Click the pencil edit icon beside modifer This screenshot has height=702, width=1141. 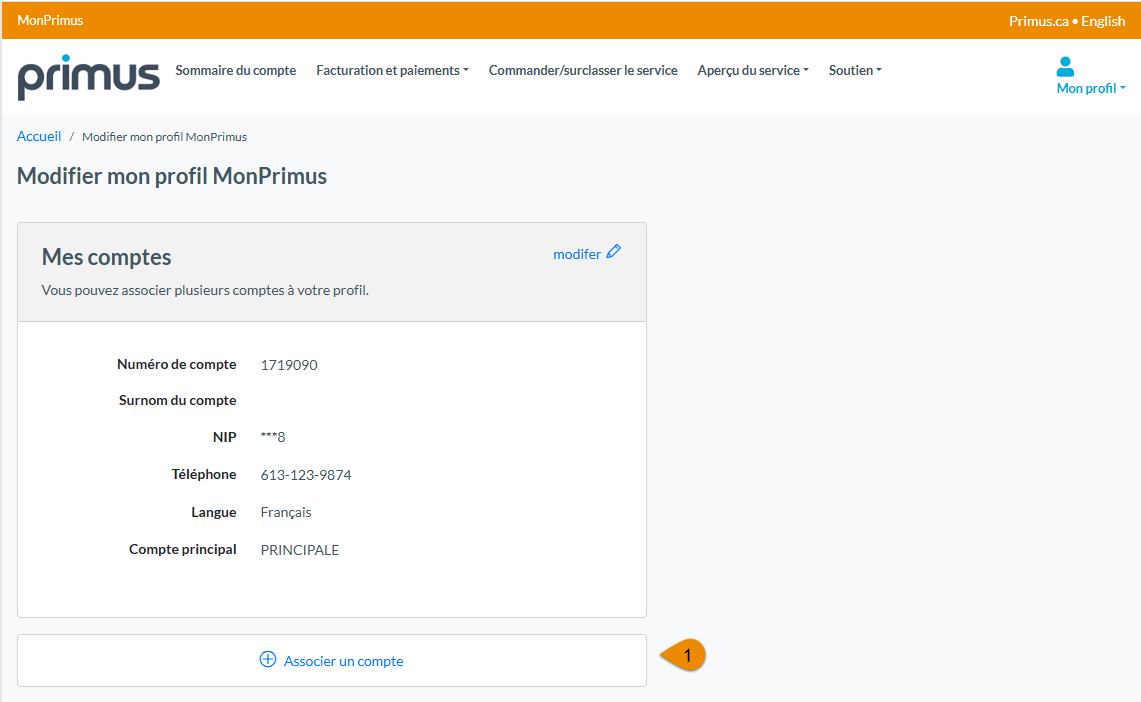[x=613, y=252]
